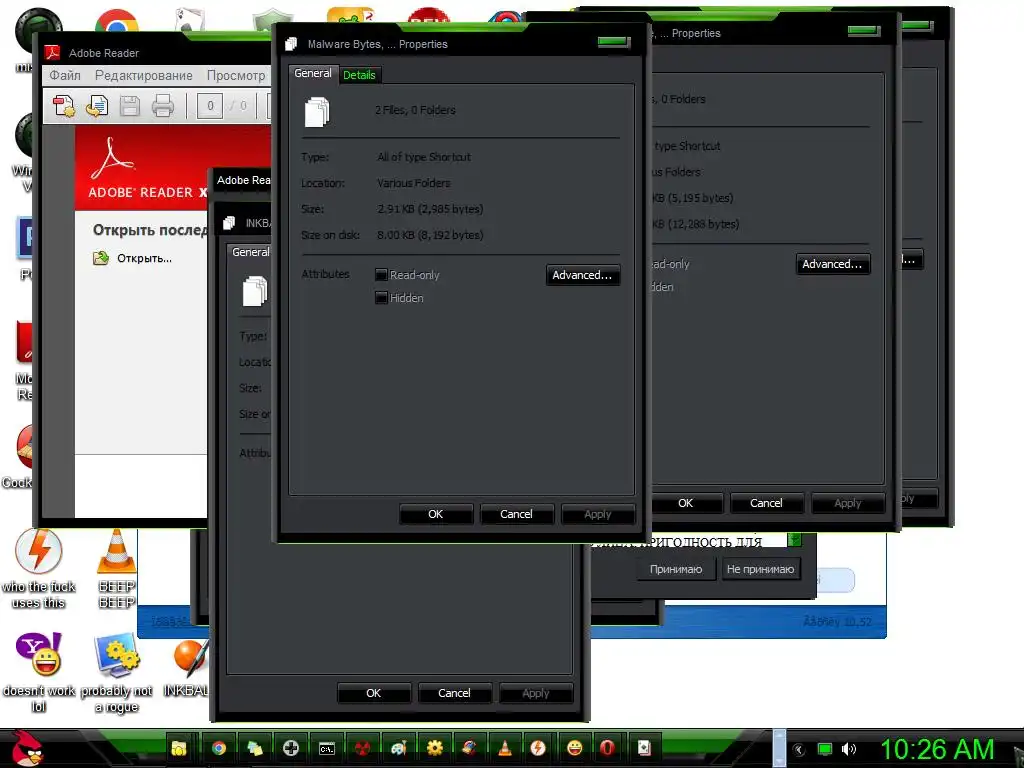Click the VLC cone icon in the taskbar

[505, 748]
